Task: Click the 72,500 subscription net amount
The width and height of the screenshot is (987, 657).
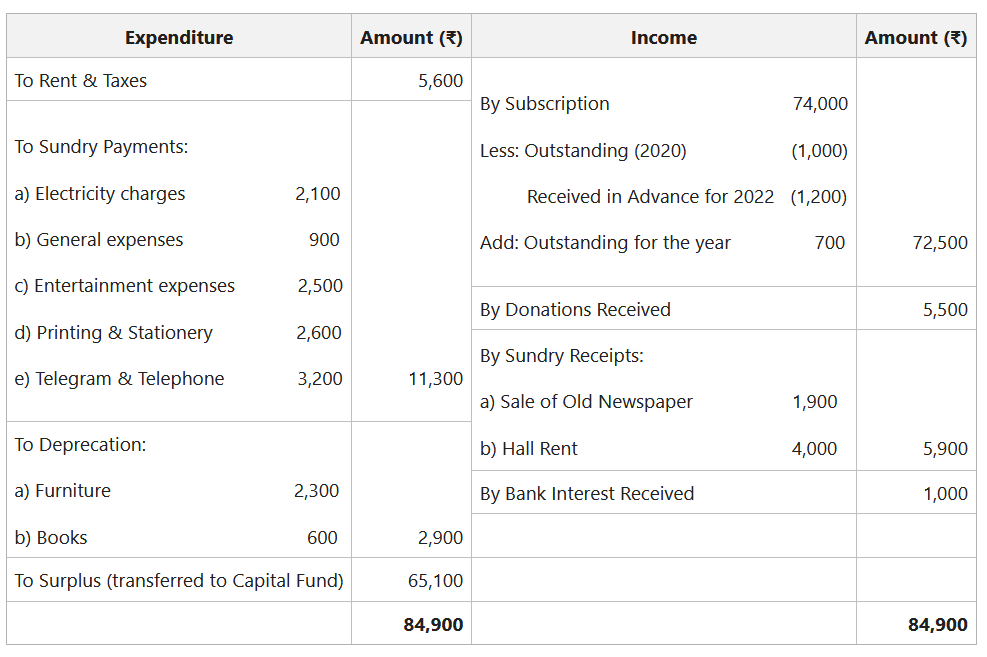Action: click(940, 243)
